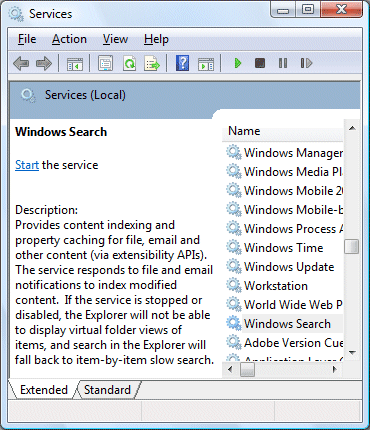Viewport: 370px width, 430px height.
Task: Select the Windows Process A service row
Action: click(x=284, y=229)
